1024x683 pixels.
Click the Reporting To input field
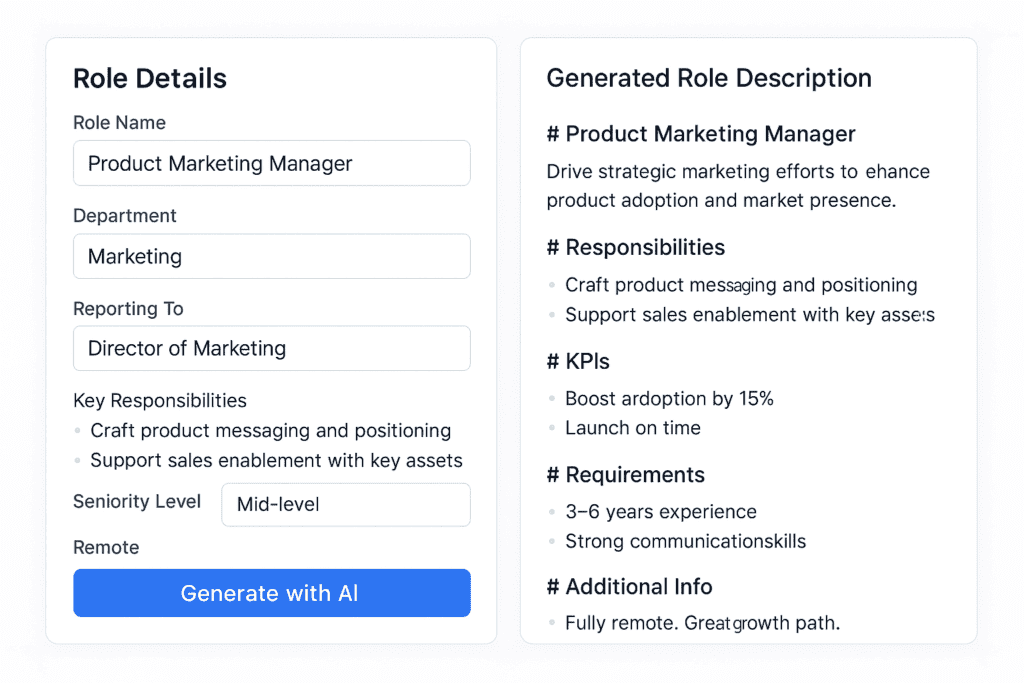point(272,349)
